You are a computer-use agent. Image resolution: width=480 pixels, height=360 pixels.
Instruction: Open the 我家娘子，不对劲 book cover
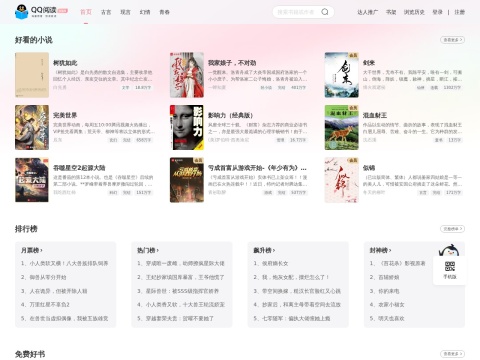click(187, 75)
